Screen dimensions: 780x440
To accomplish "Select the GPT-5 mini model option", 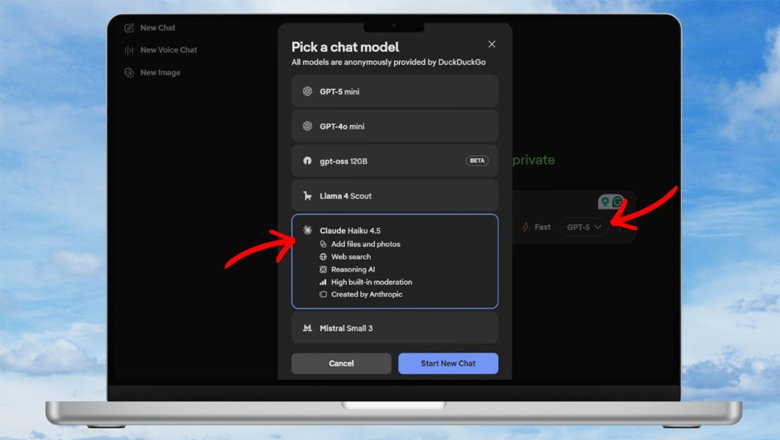I will (395, 91).
